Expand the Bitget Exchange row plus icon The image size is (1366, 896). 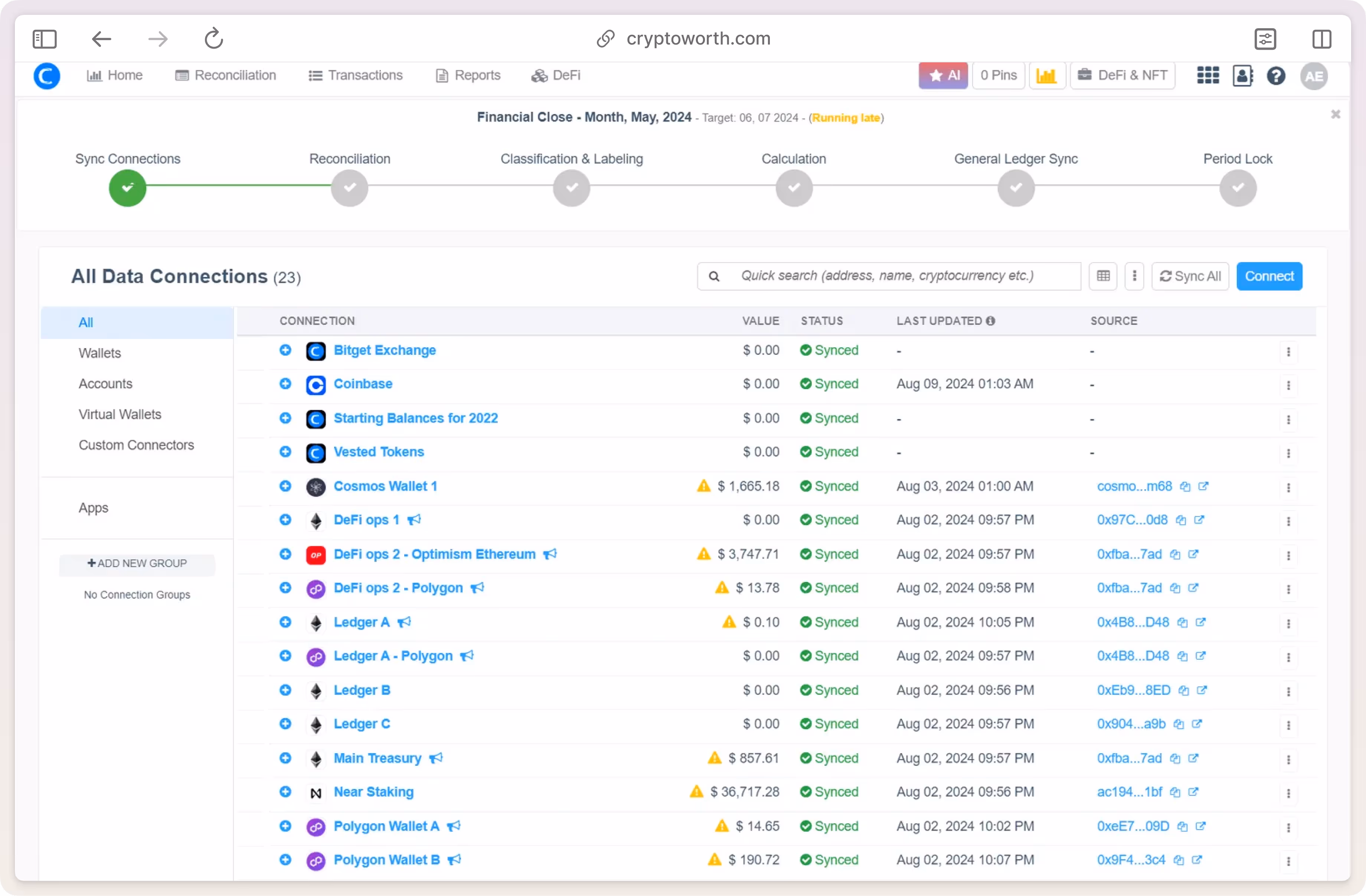285,350
